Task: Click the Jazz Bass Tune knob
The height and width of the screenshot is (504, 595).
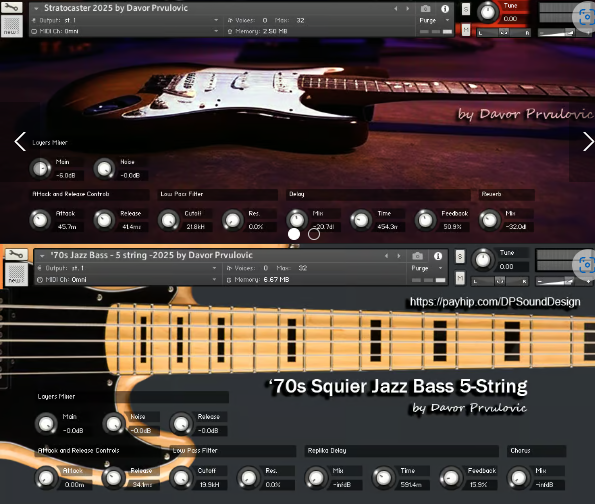Action: click(x=483, y=260)
